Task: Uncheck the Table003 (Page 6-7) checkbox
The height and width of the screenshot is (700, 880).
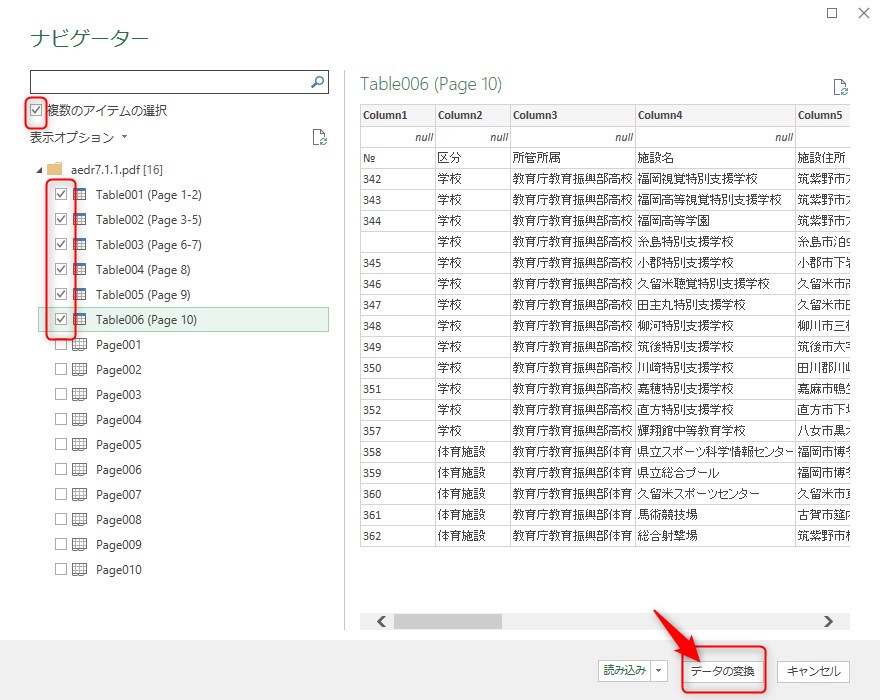Action: click(61, 245)
